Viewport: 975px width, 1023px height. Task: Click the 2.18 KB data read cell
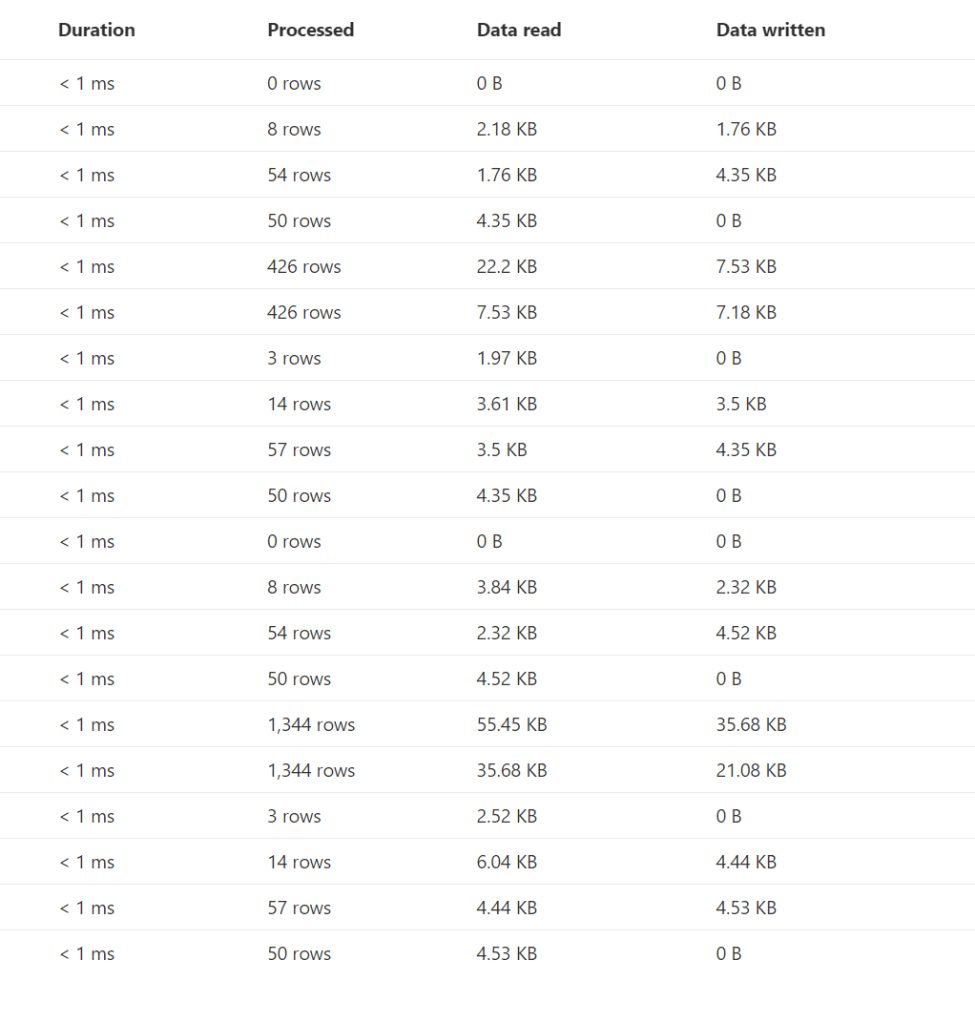pos(506,129)
